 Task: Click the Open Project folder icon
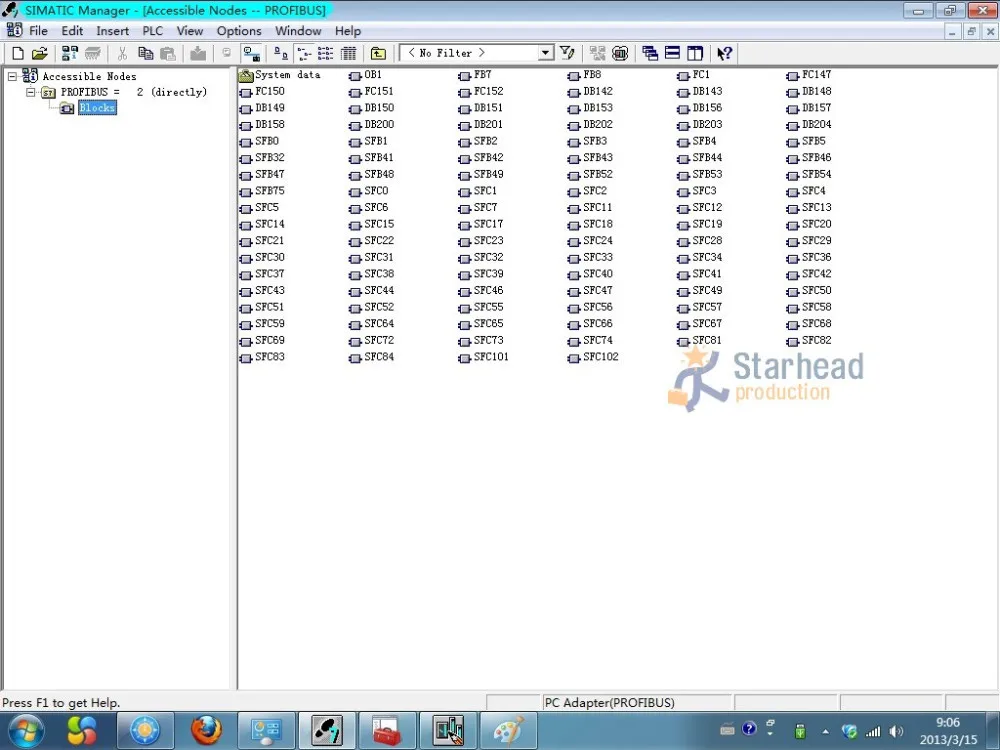40,54
